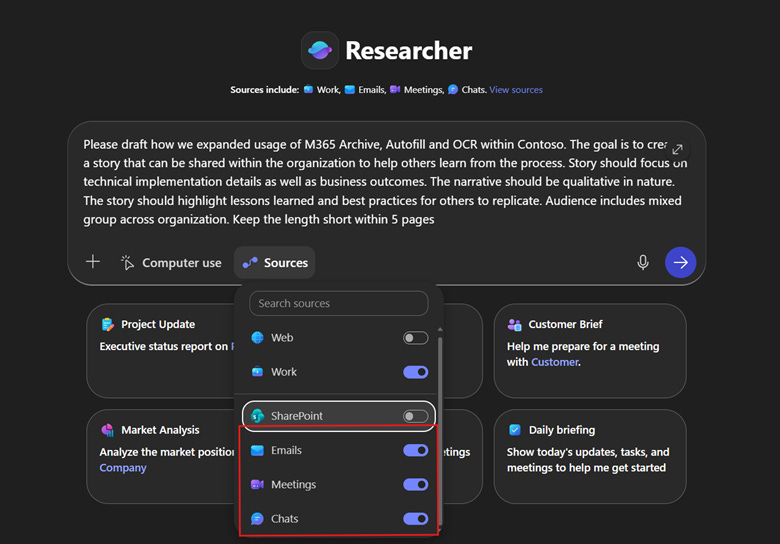Viewport: 780px width, 544px height.
Task: Turn off the Work source toggle
Action: coord(415,372)
